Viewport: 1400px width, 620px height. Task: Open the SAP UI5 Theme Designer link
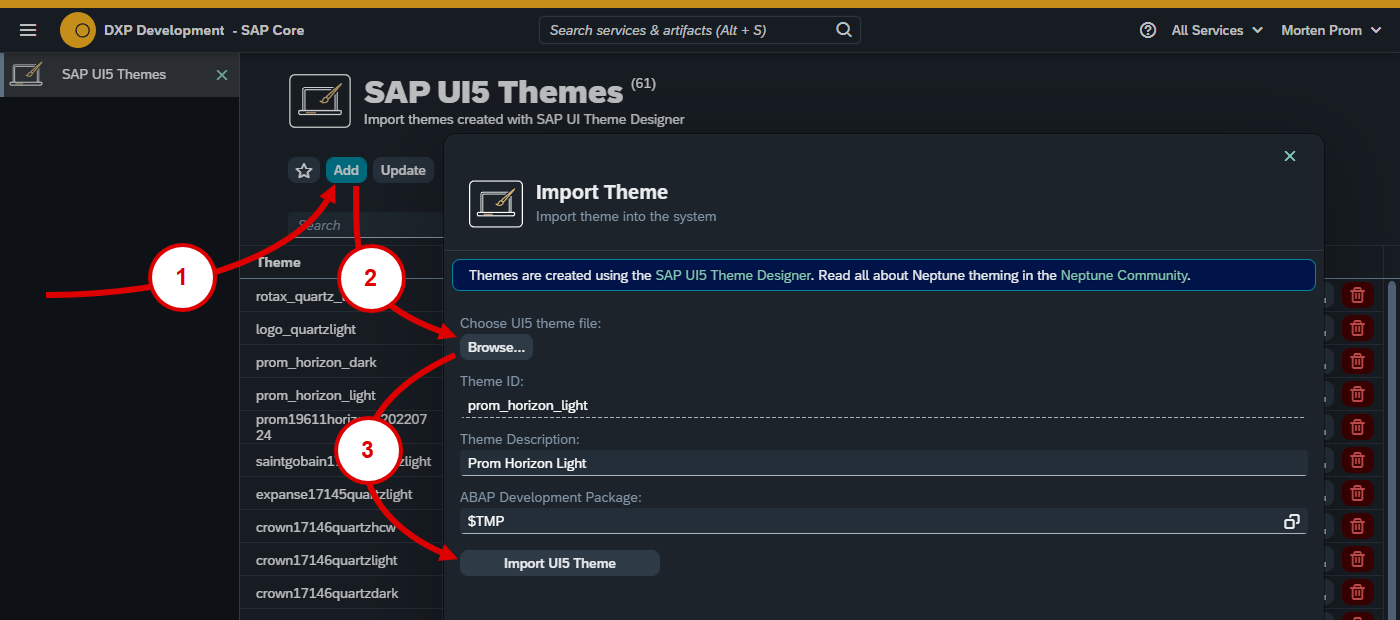point(732,275)
